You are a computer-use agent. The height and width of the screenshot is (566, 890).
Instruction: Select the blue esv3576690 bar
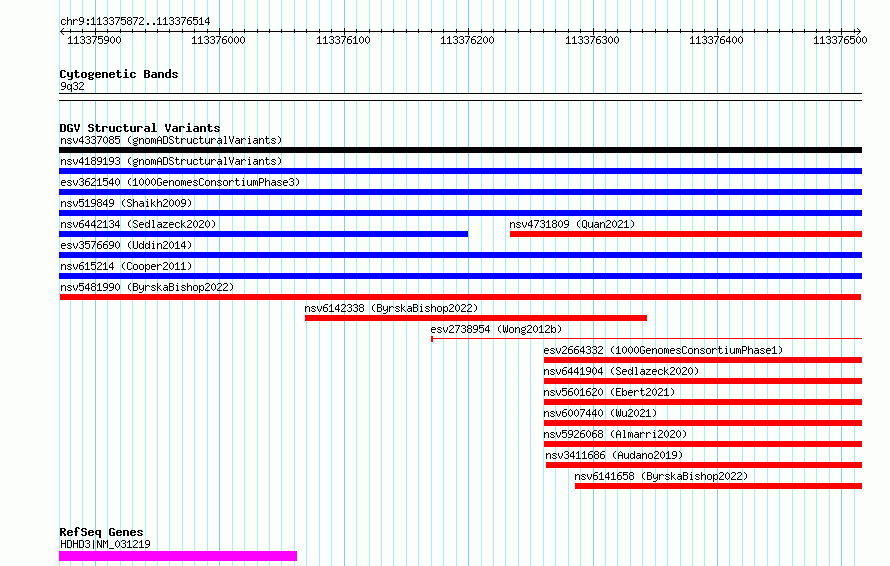point(460,255)
